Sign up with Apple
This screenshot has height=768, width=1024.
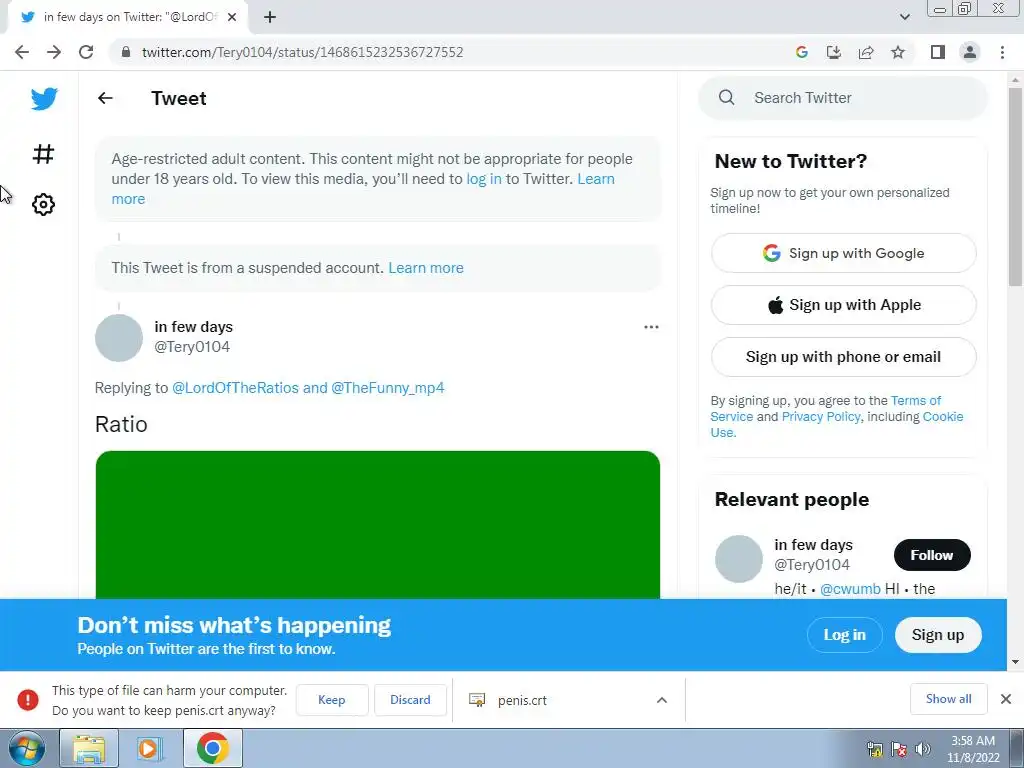click(x=843, y=305)
